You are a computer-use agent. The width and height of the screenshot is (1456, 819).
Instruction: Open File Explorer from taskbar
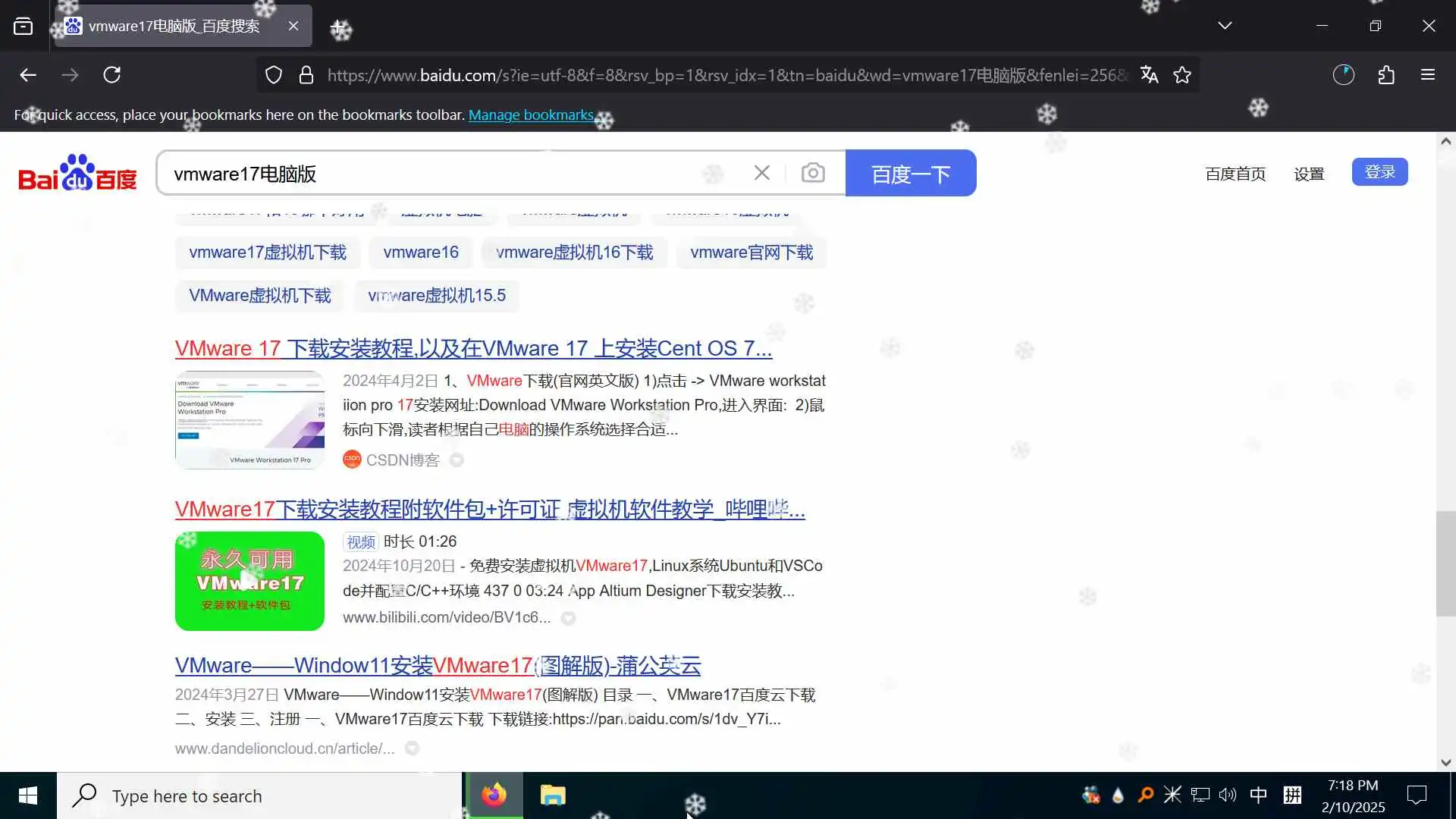(553, 795)
